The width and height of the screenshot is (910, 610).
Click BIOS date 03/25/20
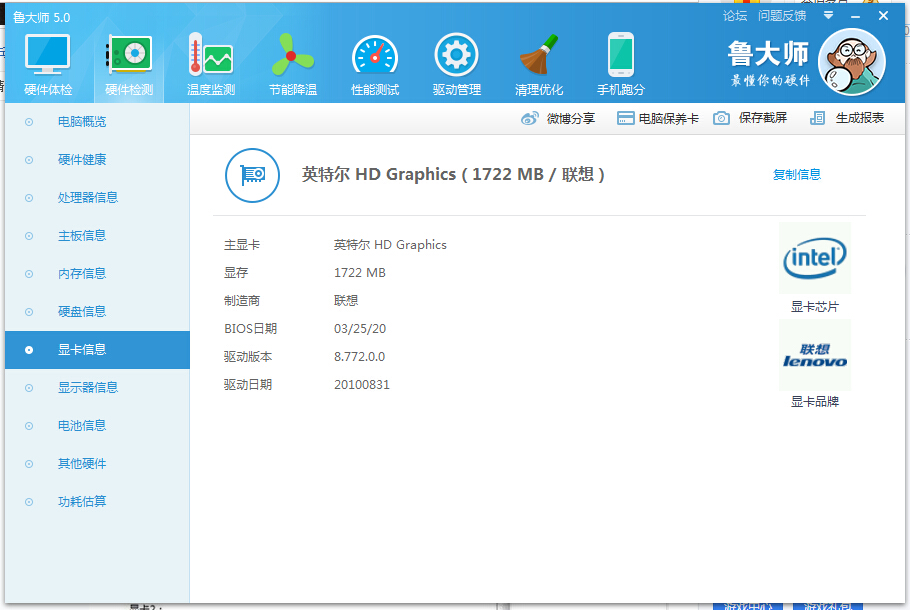360,329
